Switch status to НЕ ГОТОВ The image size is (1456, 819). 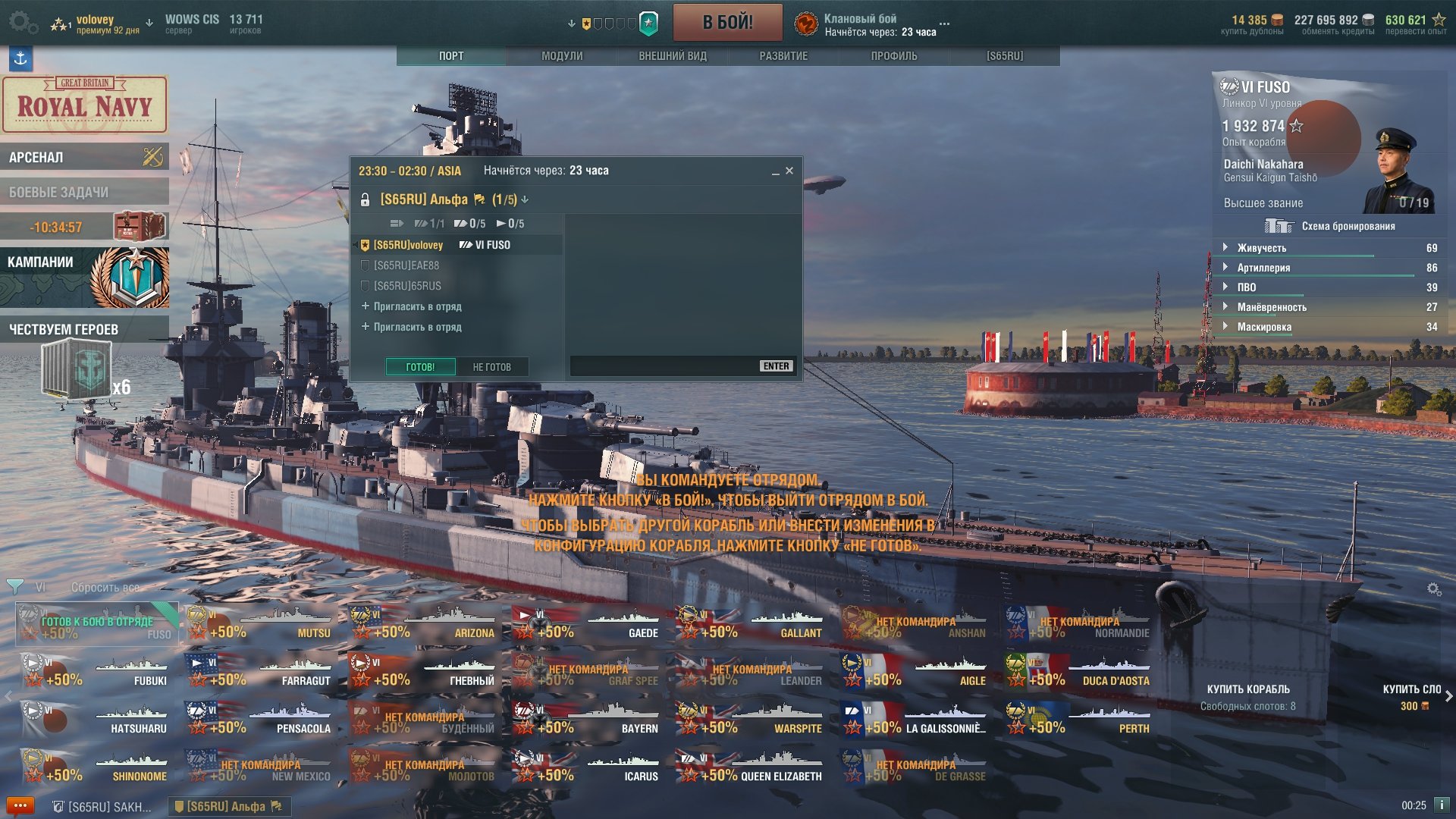pyautogui.click(x=492, y=367)
